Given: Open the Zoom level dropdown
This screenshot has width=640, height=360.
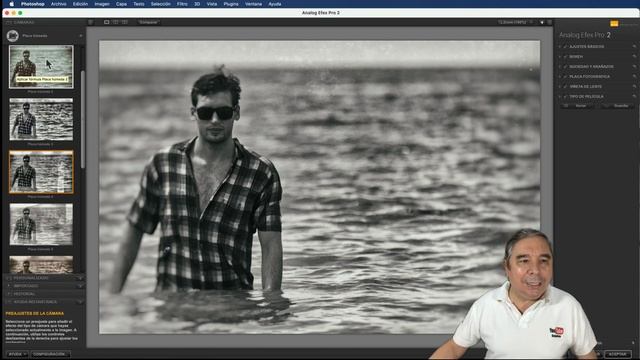Looking at the screenshot, I should (x=515, y=22).
